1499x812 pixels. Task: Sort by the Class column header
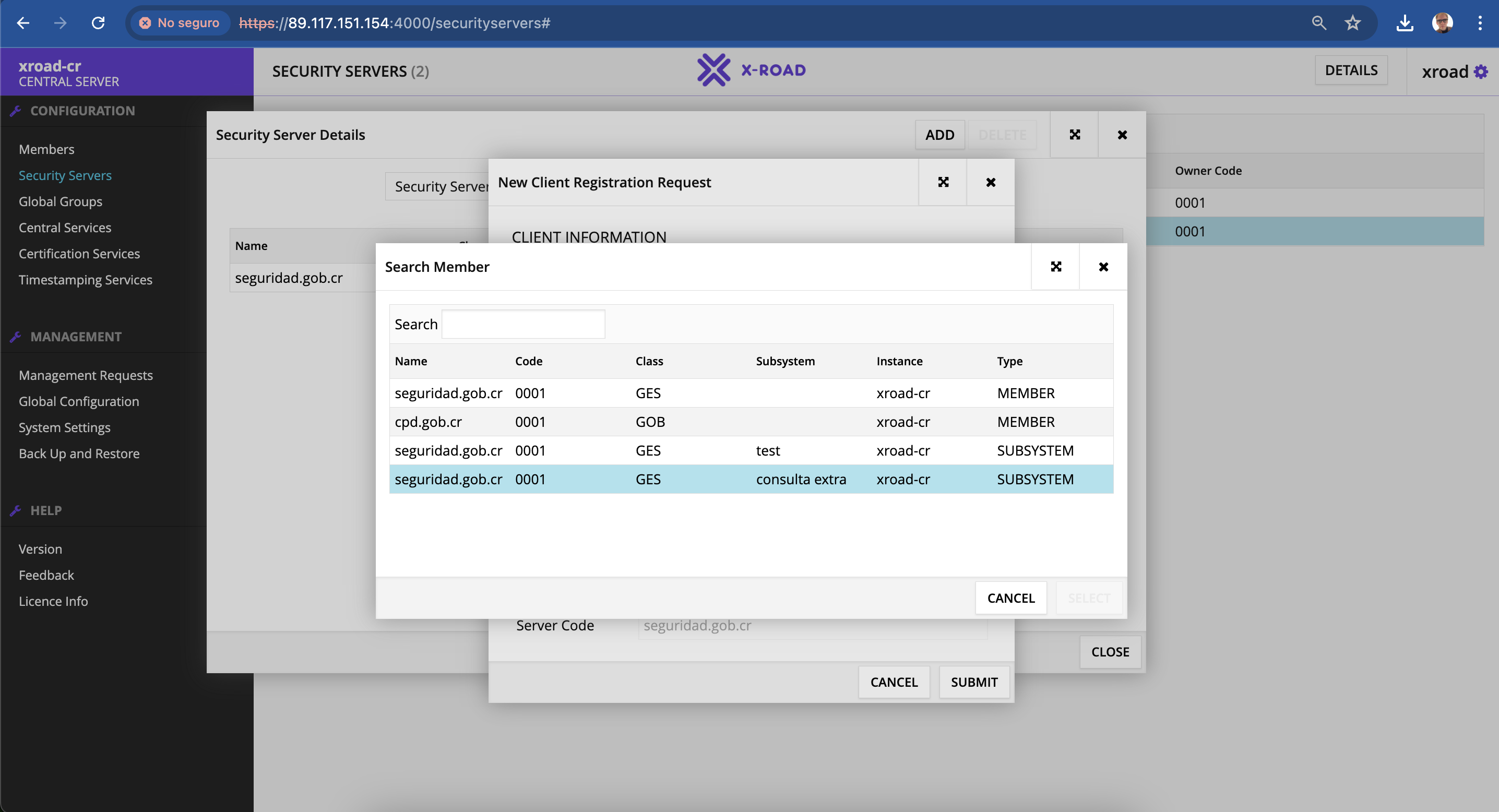[x=649, y=361]
